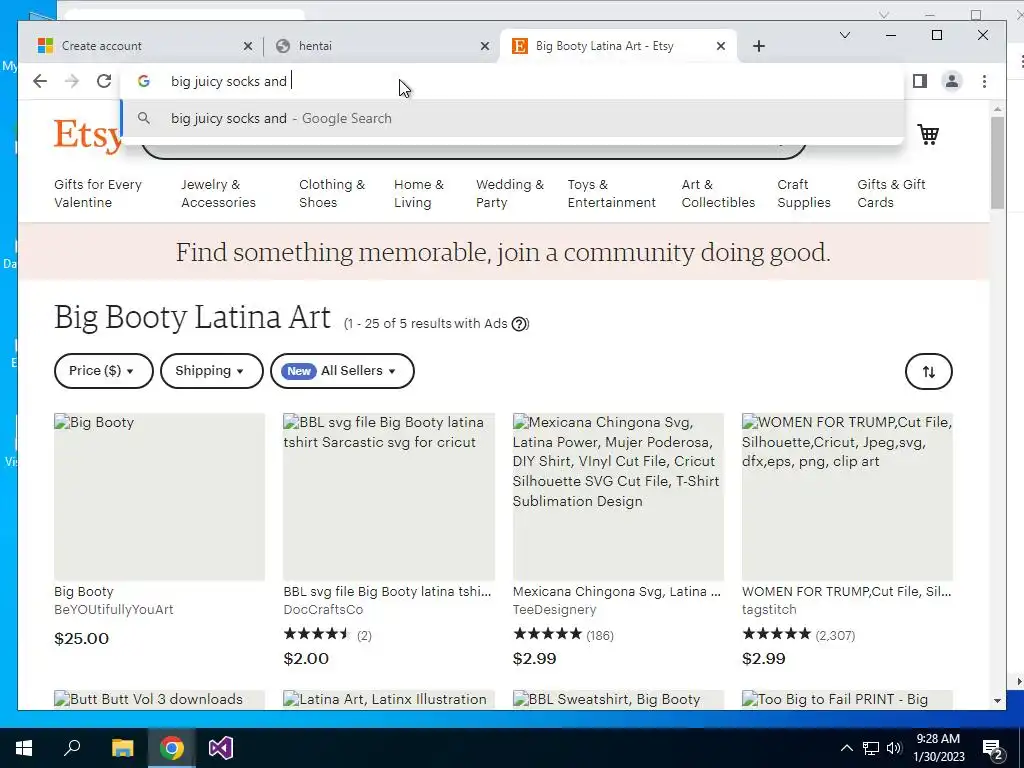1024x768 pixels.
Task: Click the Butt Butt Vol 3 downloads listing
Action: tap(159, 699)
